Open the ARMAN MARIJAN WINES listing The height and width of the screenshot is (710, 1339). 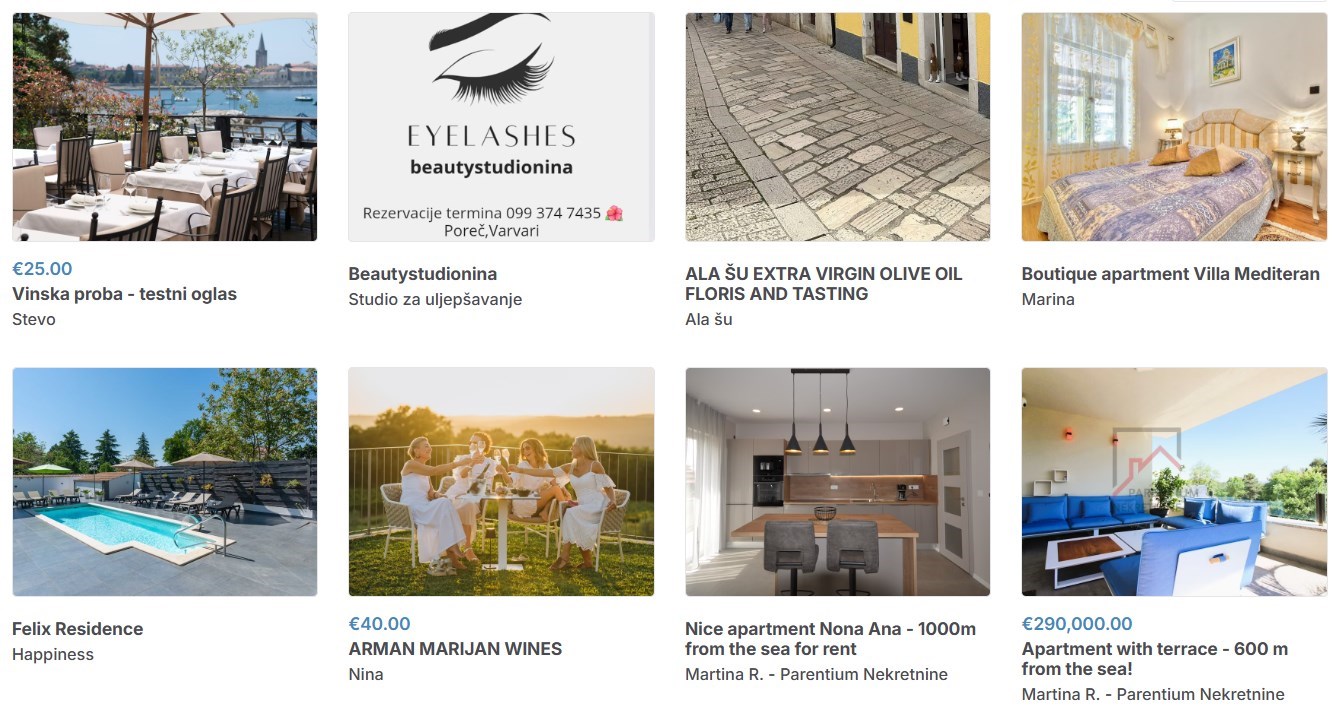coord(455,649)
